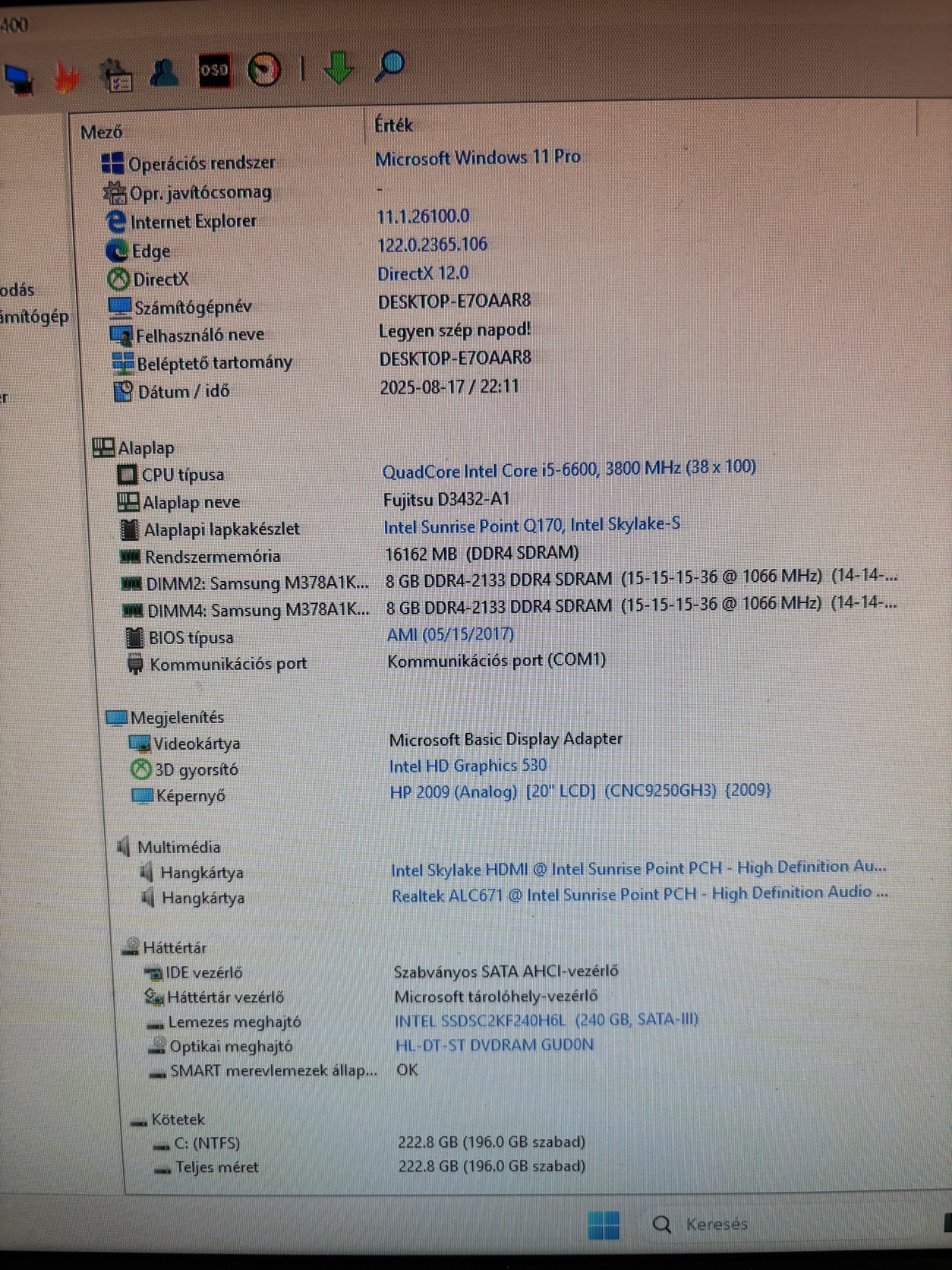This screenshot has width=952, height=1270.
Task: Open the QuadCore Intel Core i5-6600 link
Action: (569, 469)
